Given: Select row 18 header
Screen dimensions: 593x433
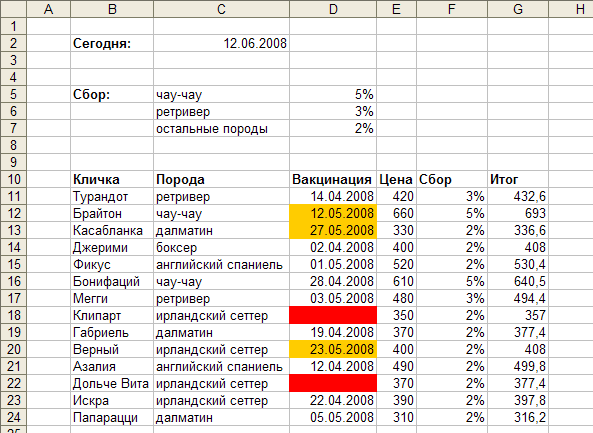Looking at the screenshot, I should [13, 315].
